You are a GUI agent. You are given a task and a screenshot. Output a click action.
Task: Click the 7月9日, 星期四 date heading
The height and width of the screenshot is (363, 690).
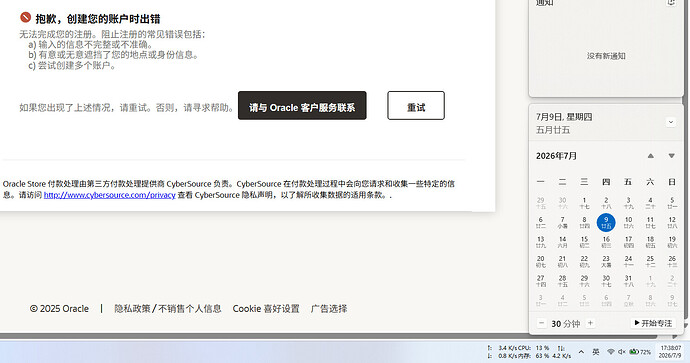564,117
